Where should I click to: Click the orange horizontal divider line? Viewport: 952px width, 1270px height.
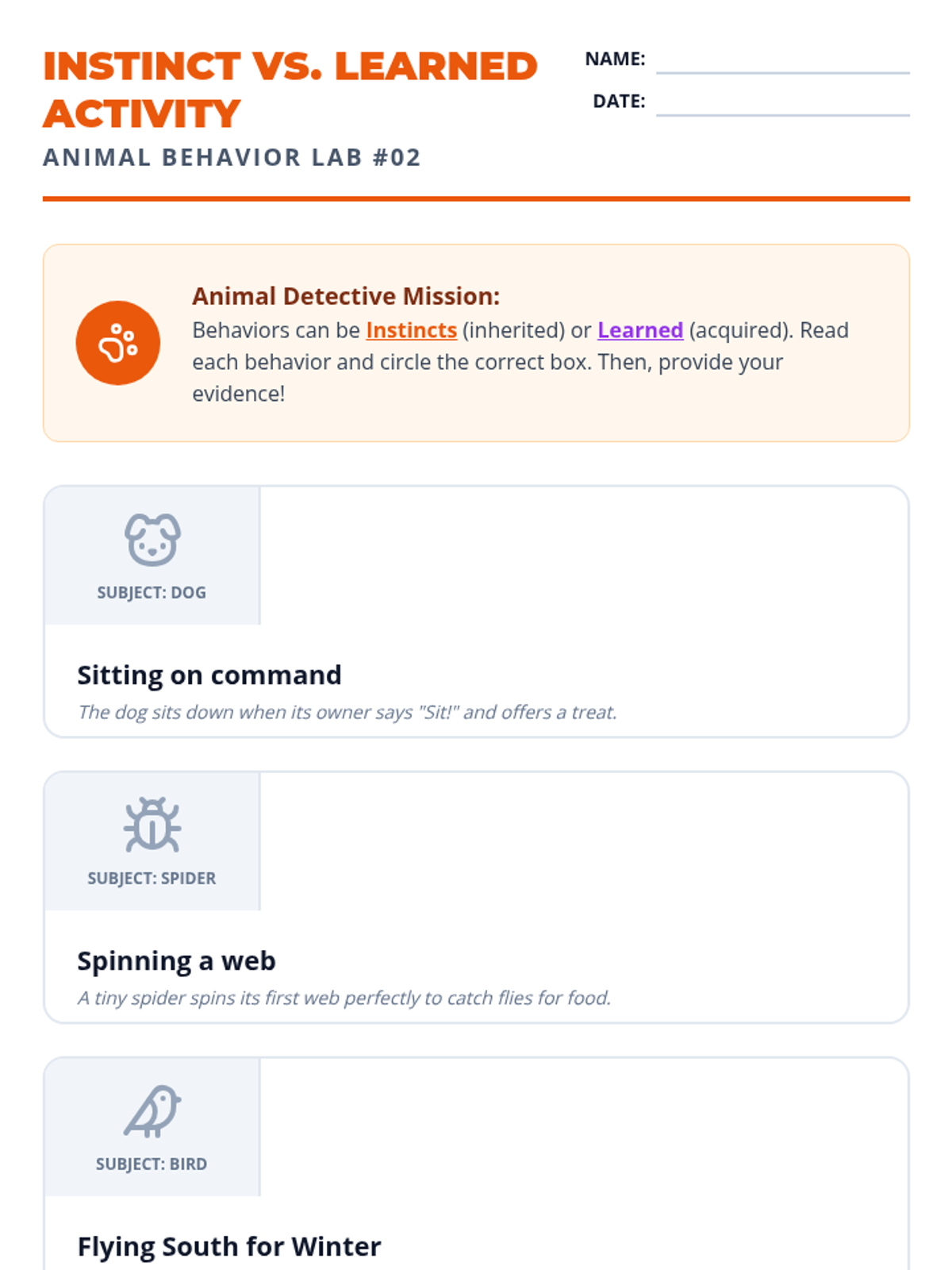click(x=476, y=198)
